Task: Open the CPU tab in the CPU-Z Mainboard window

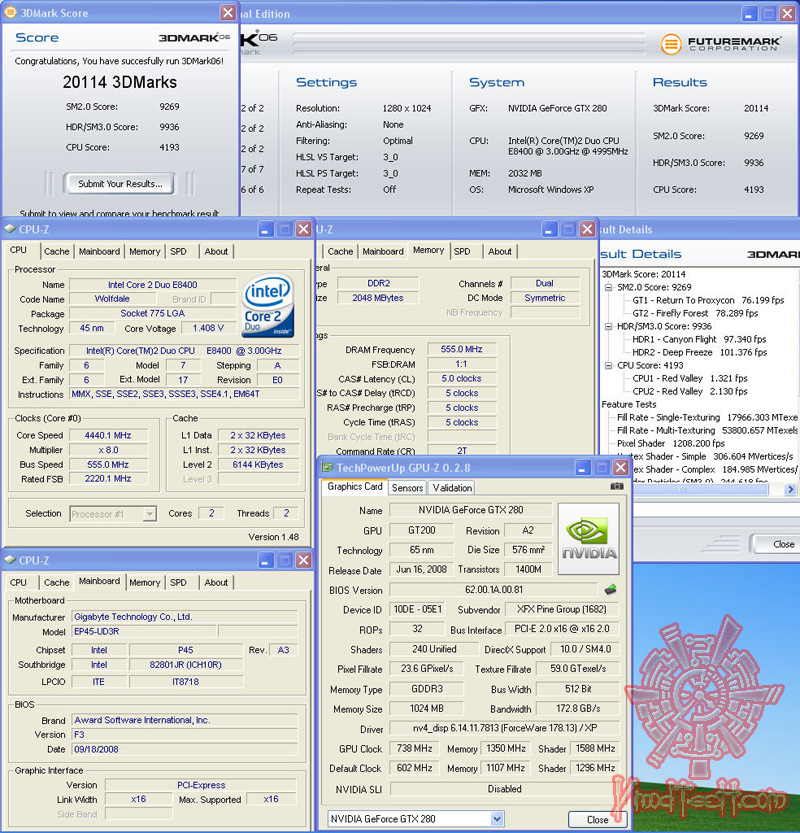Action: (19, 582)
